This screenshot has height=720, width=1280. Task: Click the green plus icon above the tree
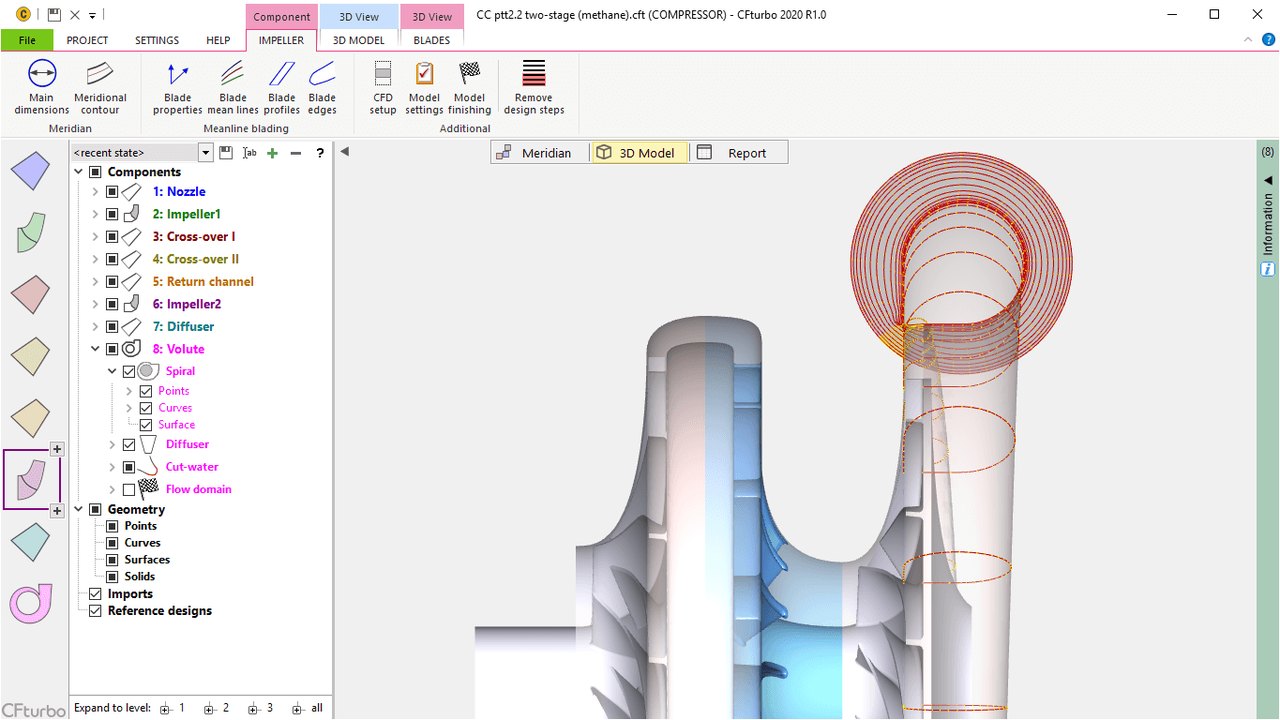[x=272, y=153]
